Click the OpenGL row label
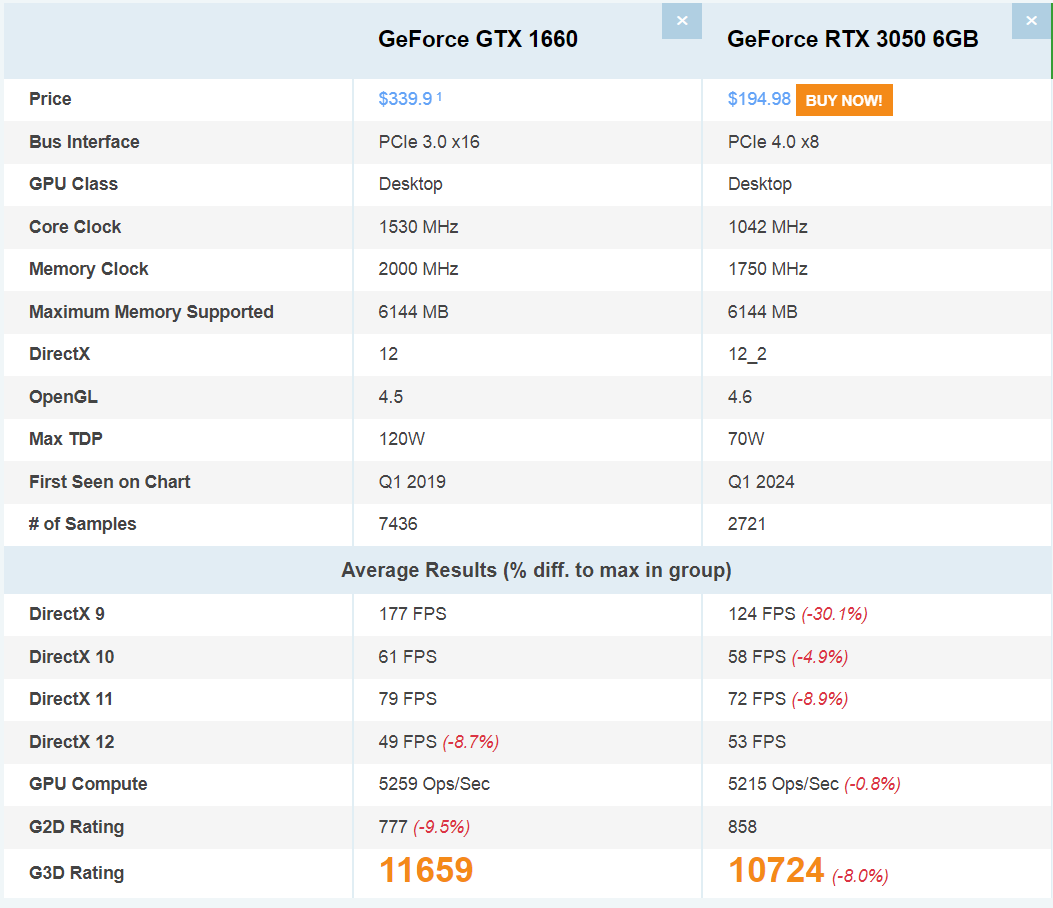This screenshot has height=908, width=1053. (63, 397)
